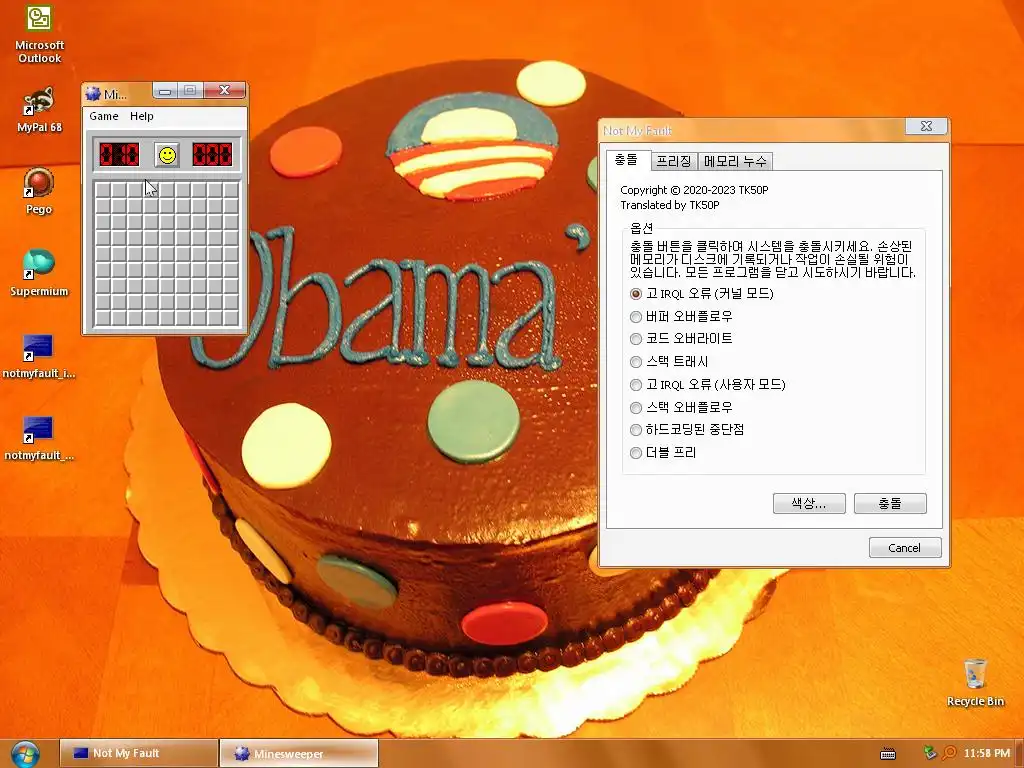Click the 충돌 crash button

pos(890,504)
